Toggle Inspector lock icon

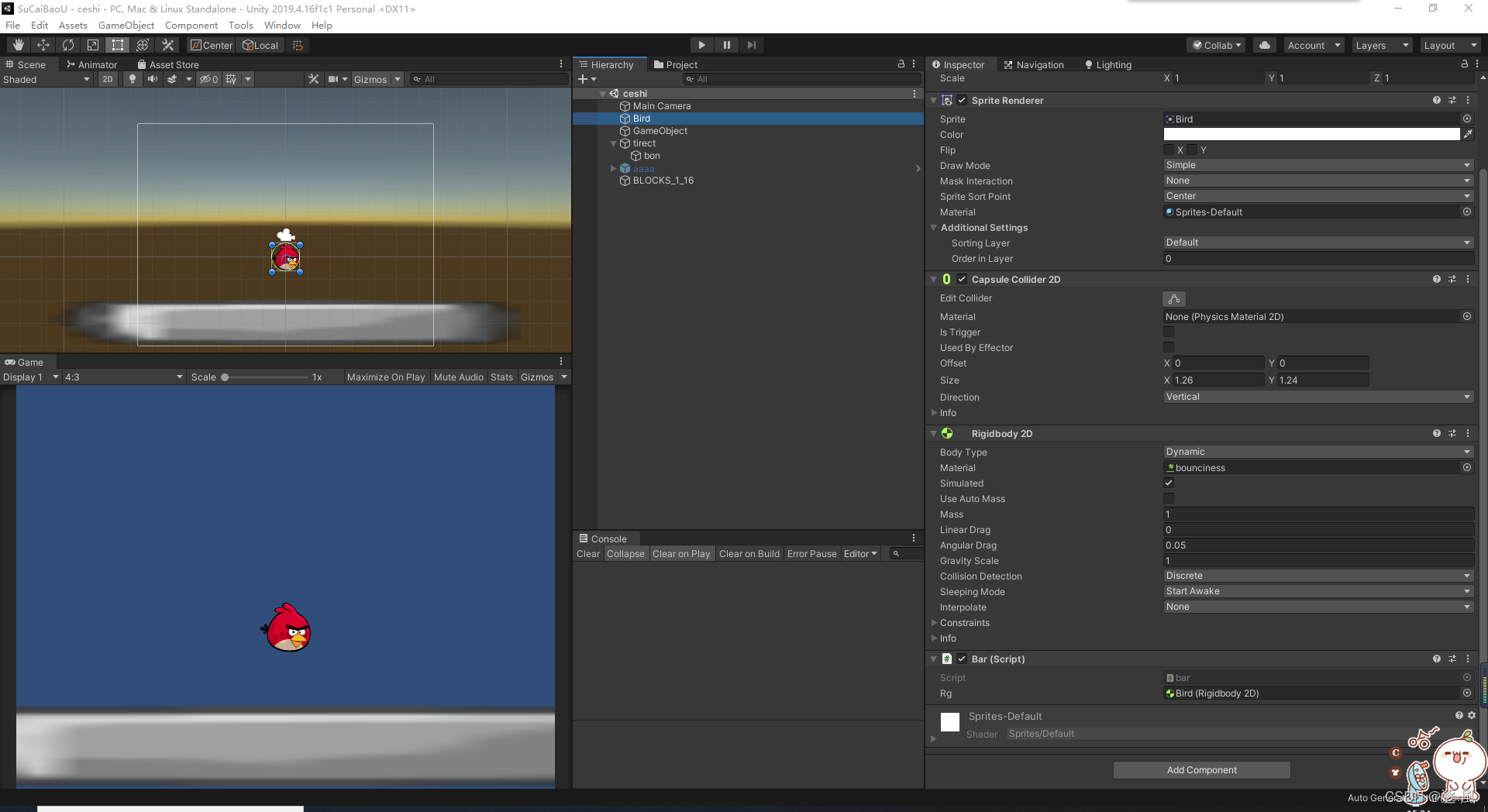[x=1465, y=64]
